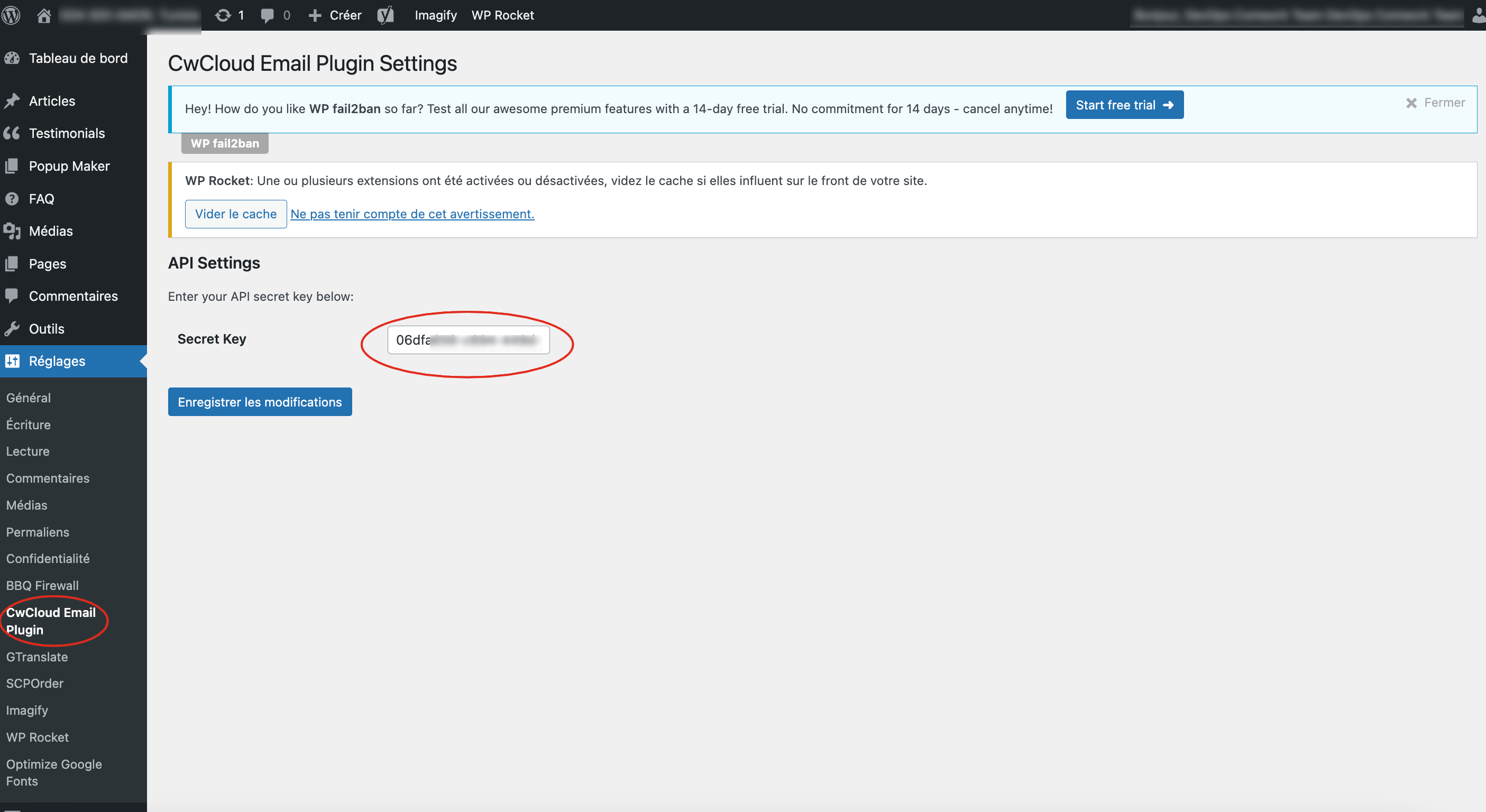Open Tableau de bord dashboard icon
The image size is (1486, 812).
click(12, 58)
